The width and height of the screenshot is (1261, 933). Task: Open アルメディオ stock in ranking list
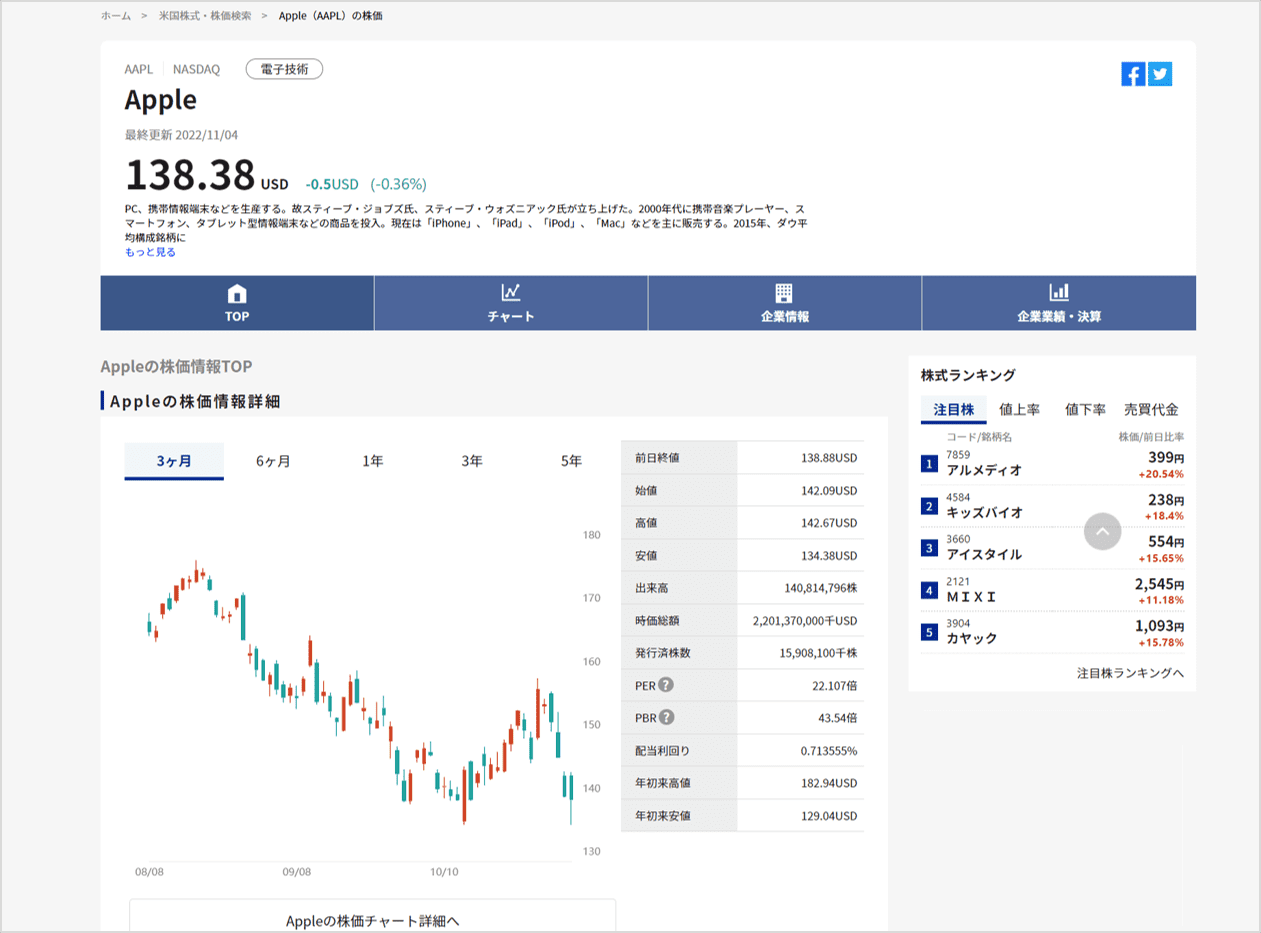pos(984,470)
